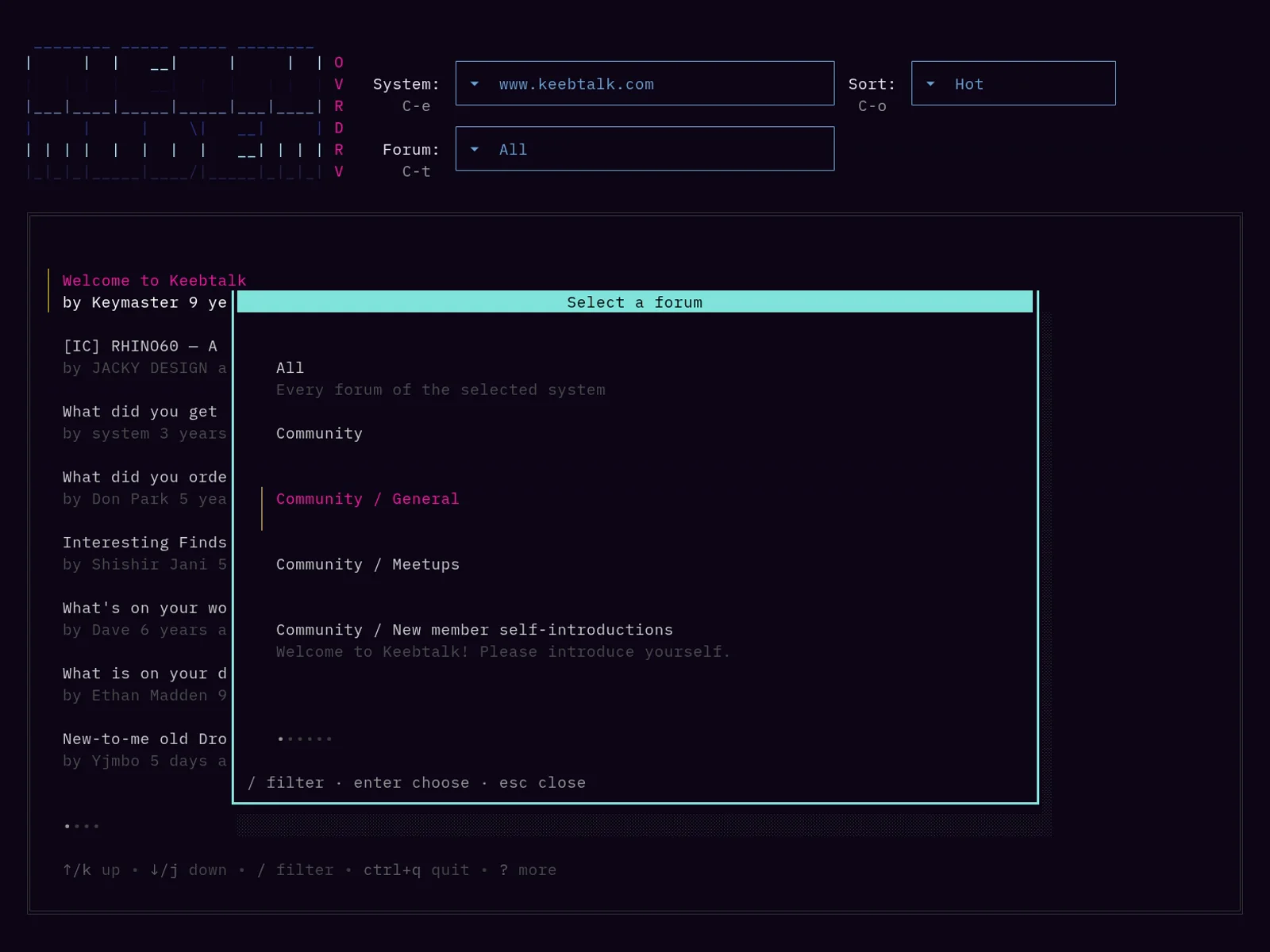Screen dimensions: 1270x952
Task: Open What did you orde thread
Action: click(144, 477)
